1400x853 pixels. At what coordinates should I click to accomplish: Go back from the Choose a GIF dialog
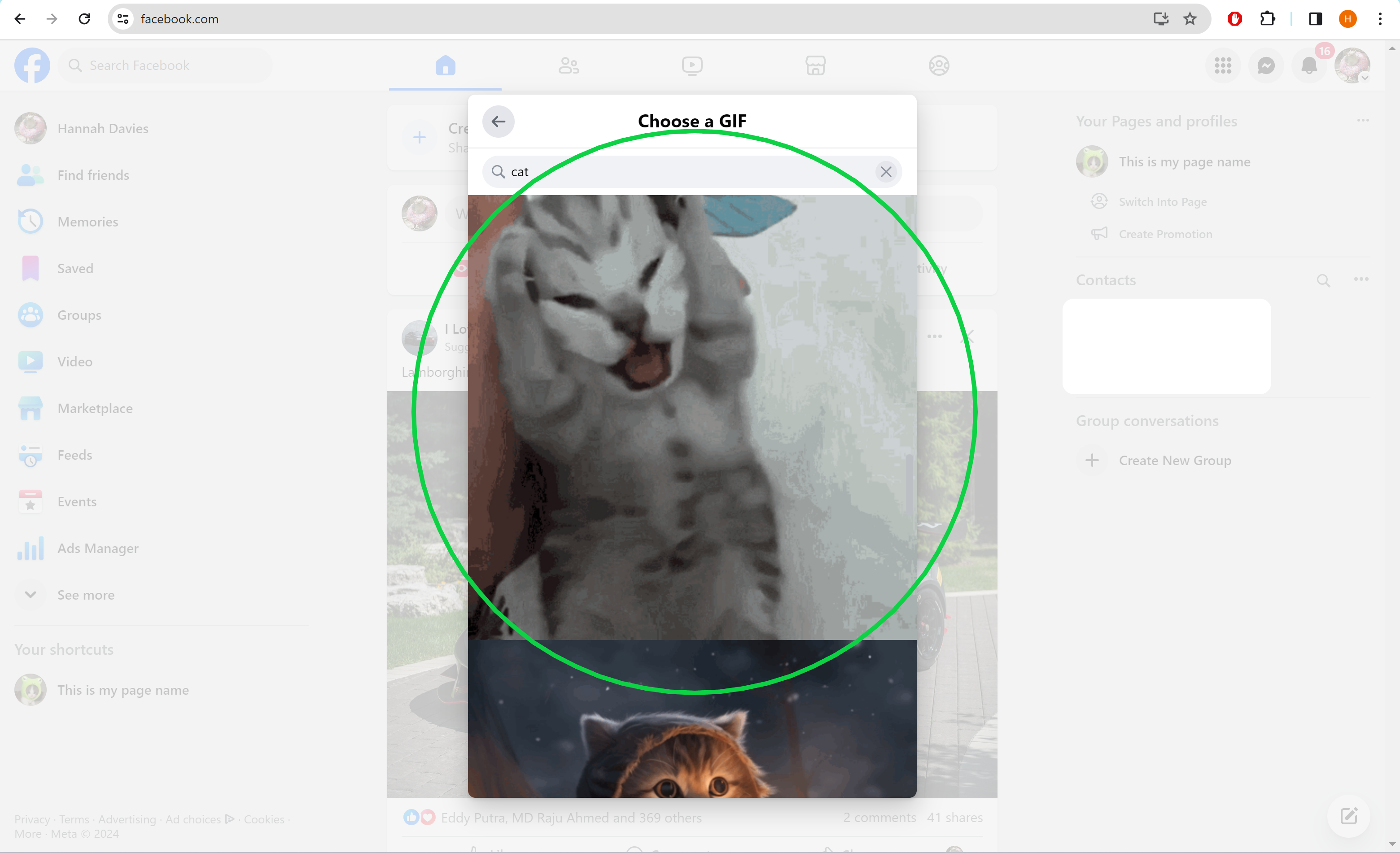coord(498,122)
